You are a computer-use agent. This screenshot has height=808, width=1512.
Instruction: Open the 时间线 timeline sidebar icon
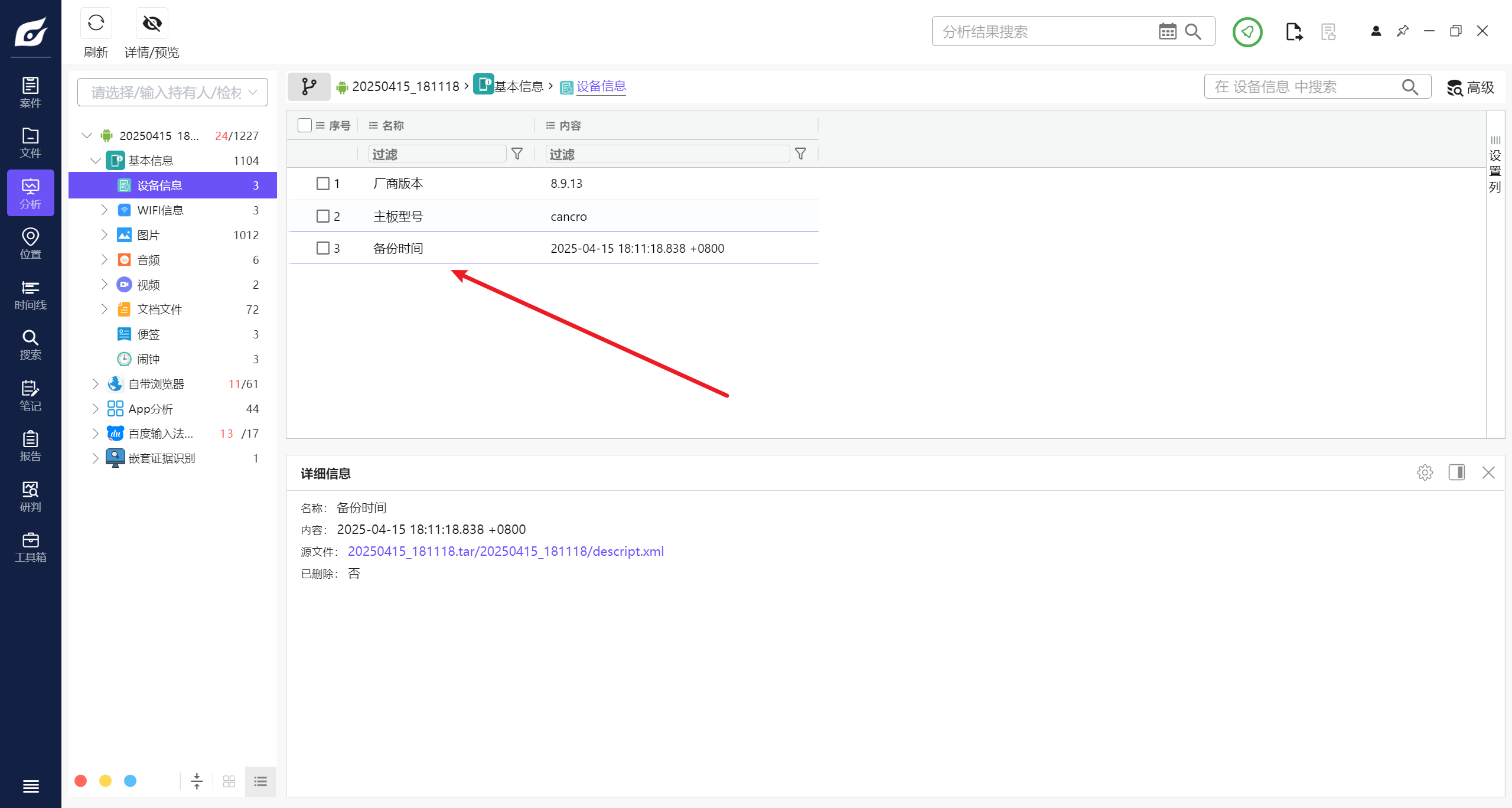tap(30, 295)
